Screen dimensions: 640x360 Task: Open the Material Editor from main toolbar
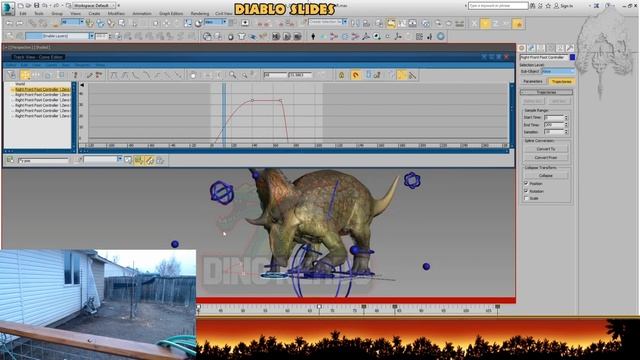(426, 23)
